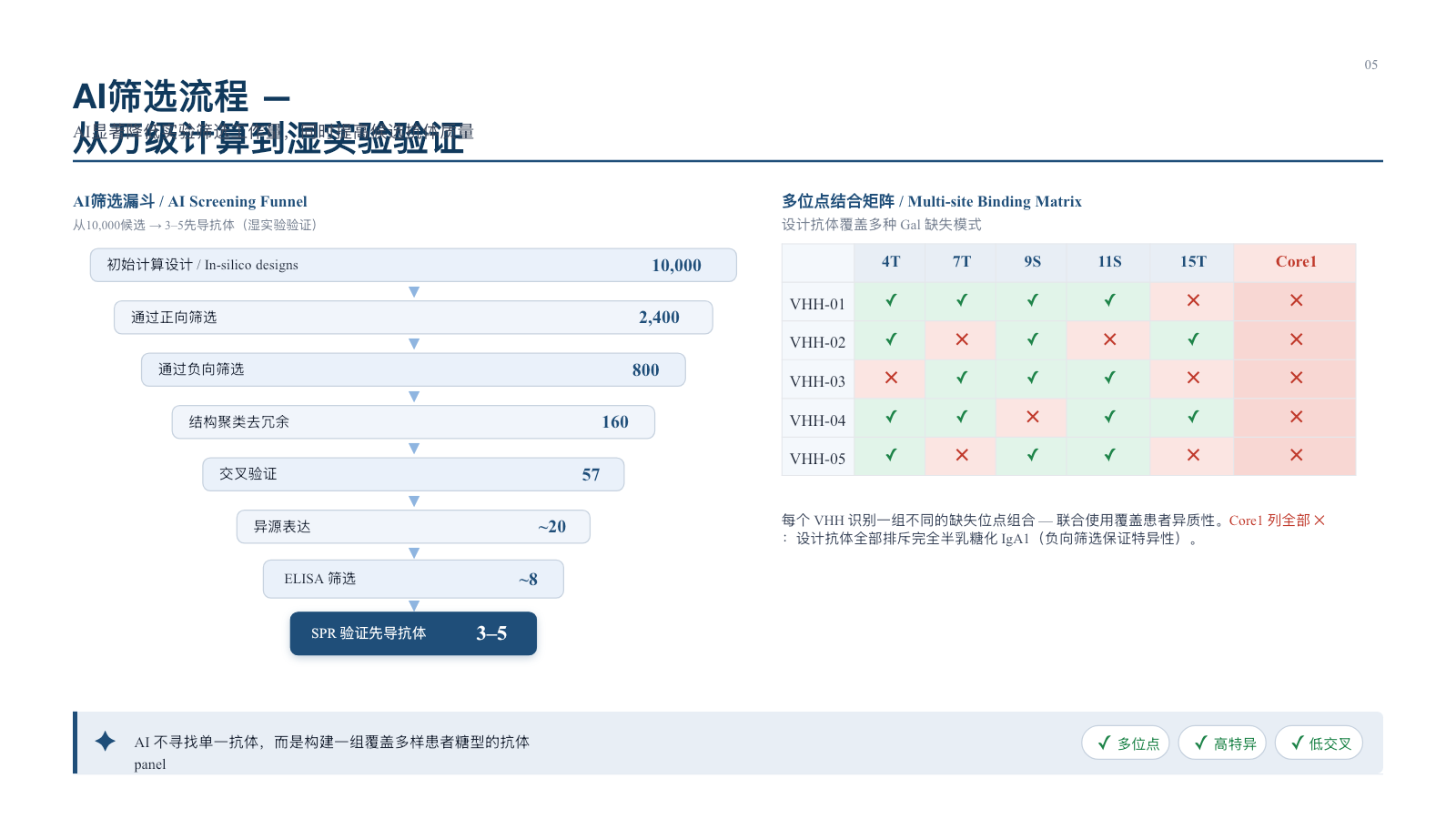Viewport: 1456px width, 819px height.
Task: Click the red cross for VHH-05 at Core1
Action: pos(1297,455)
